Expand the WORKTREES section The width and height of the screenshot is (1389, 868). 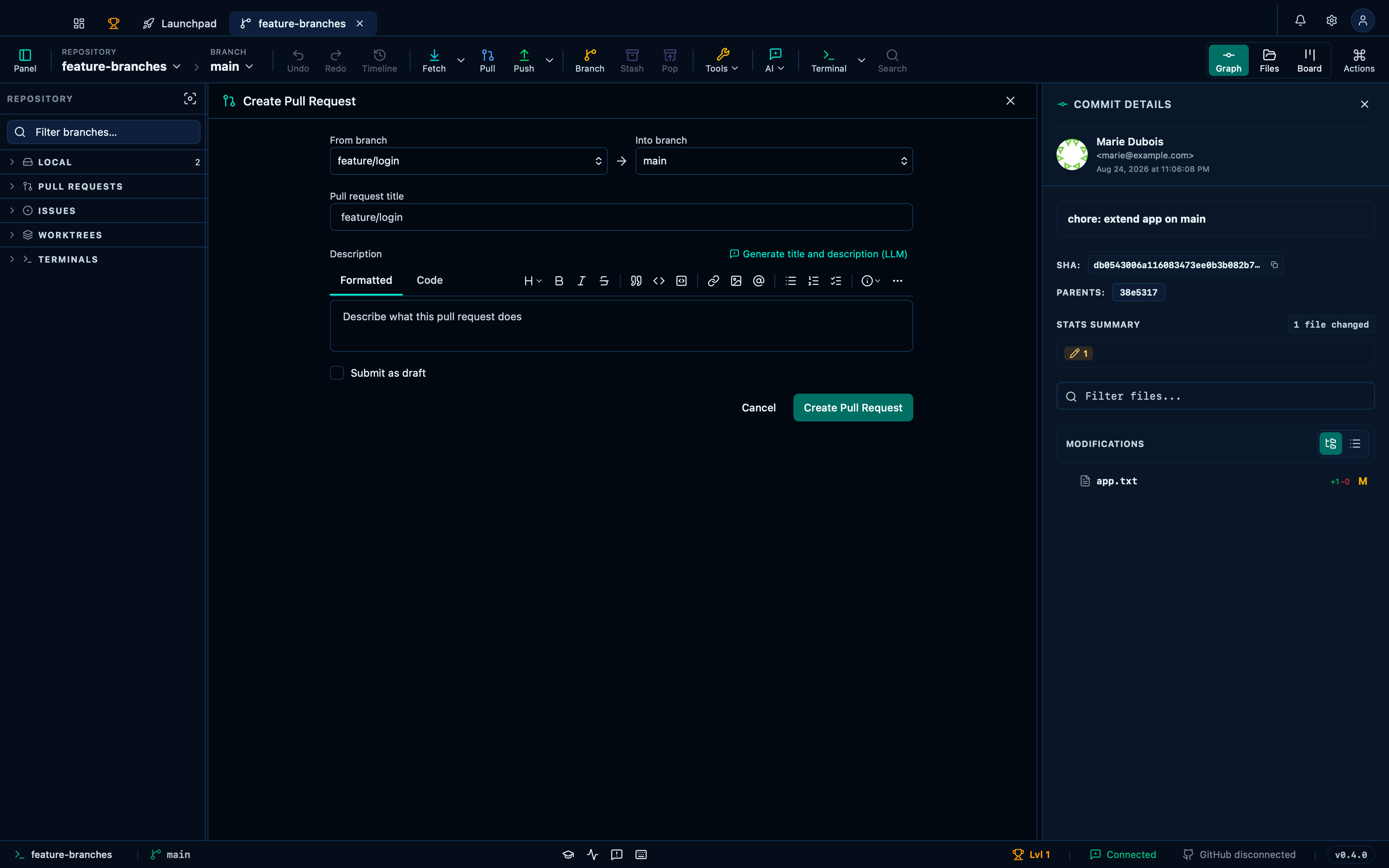(103, 235)
